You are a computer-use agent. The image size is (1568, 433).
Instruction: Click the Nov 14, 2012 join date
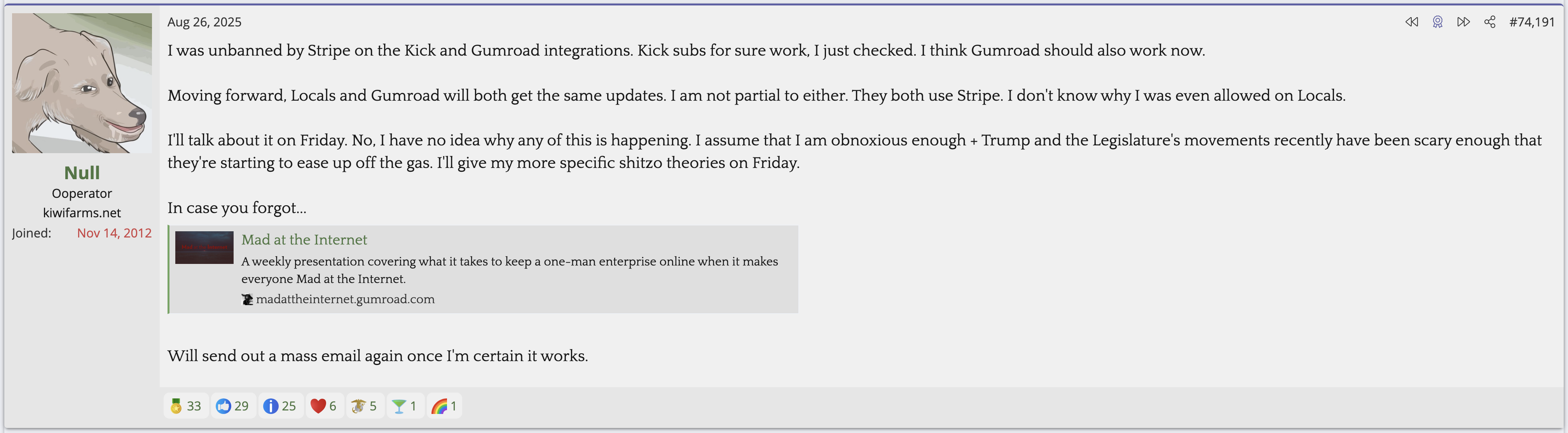[114, 233]
